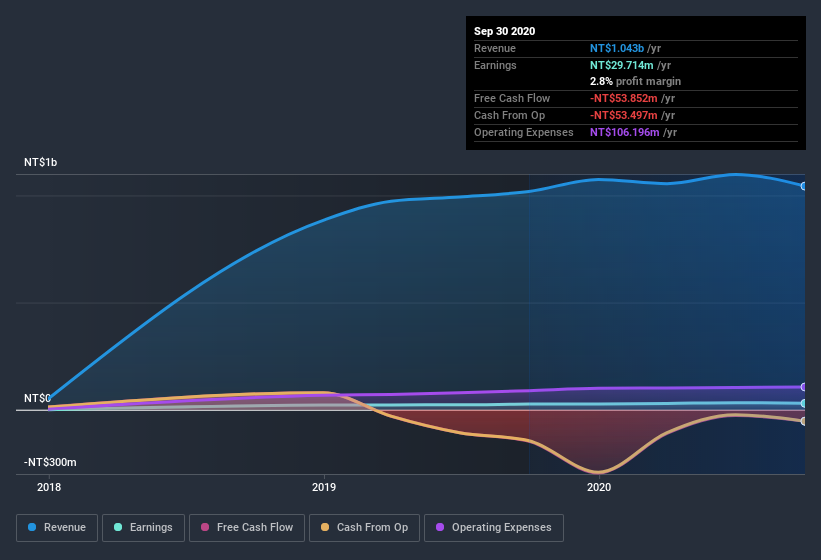Click the NT$1.043b revenue value

click(617, 48)
